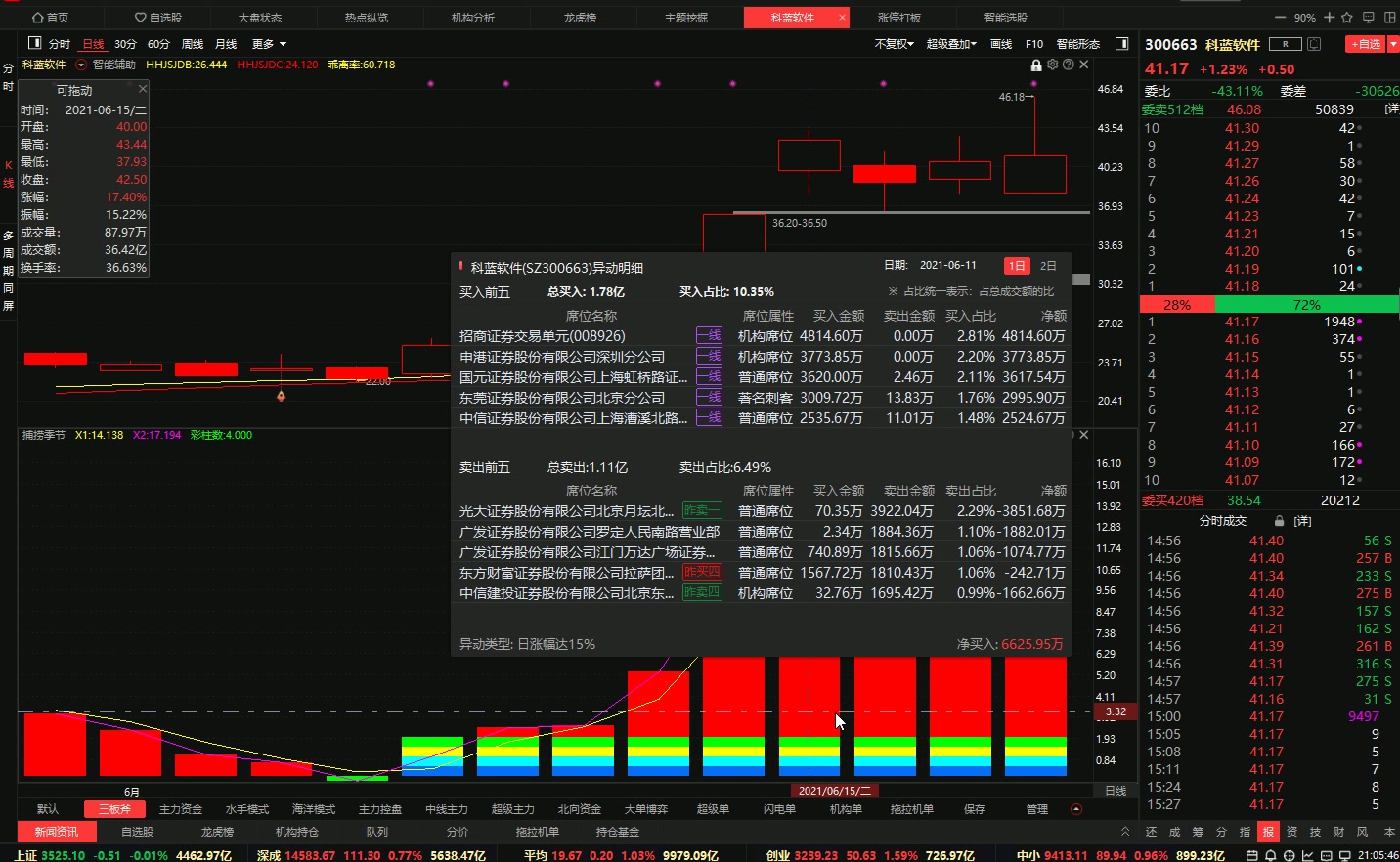This screenshot has height=862, width=1400.
Task: Switch to the 自选股 top tab
Action: pos(158,18)
